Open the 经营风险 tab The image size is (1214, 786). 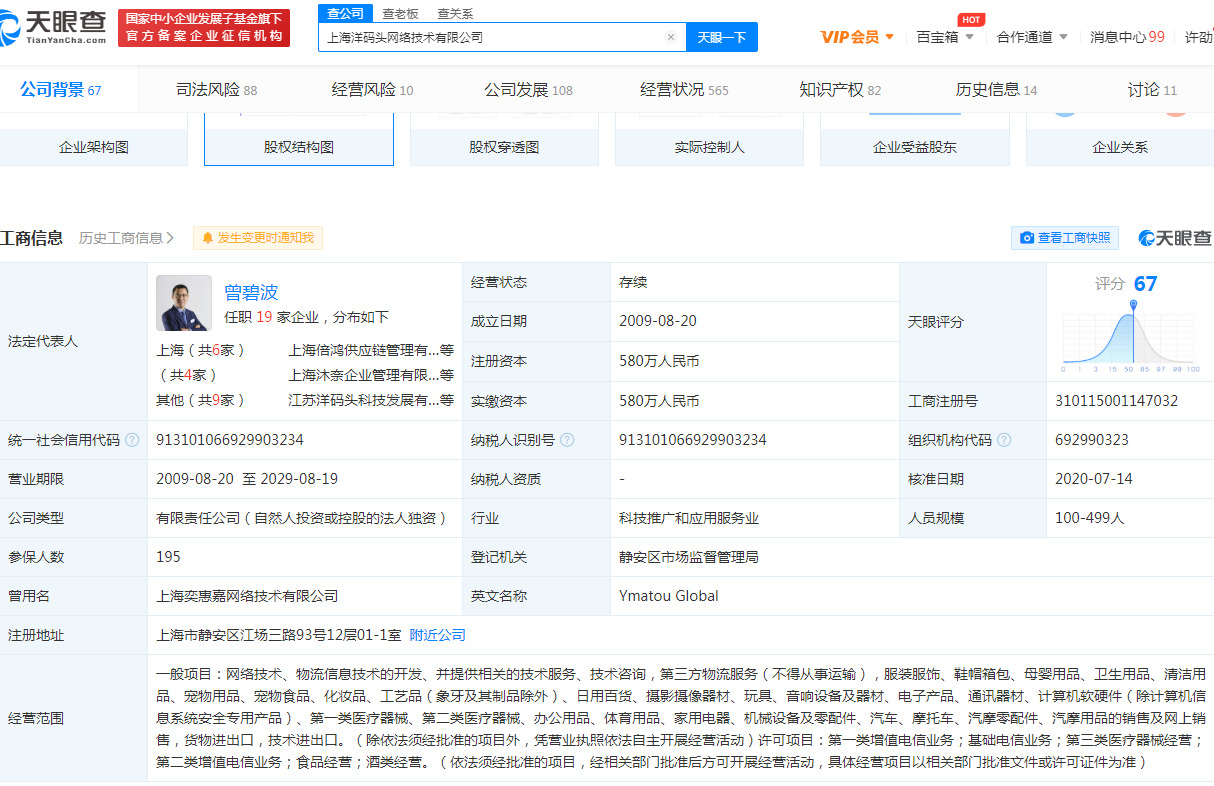(x=372, y=90)
